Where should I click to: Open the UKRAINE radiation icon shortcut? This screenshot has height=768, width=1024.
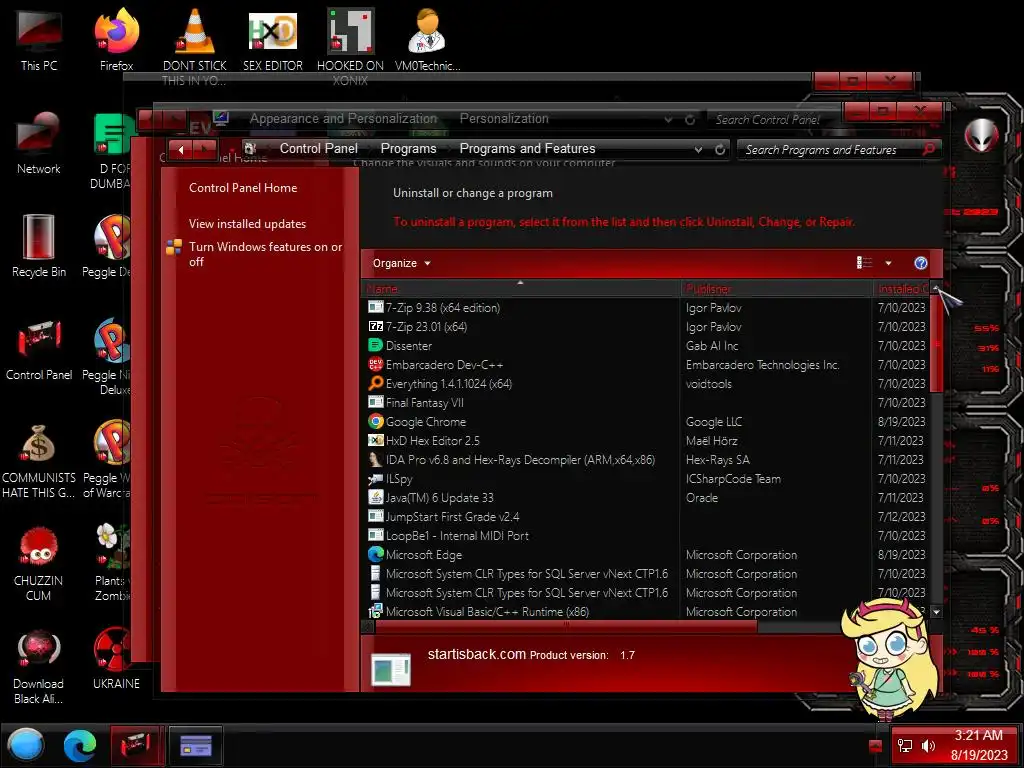[x=116, y=658]
